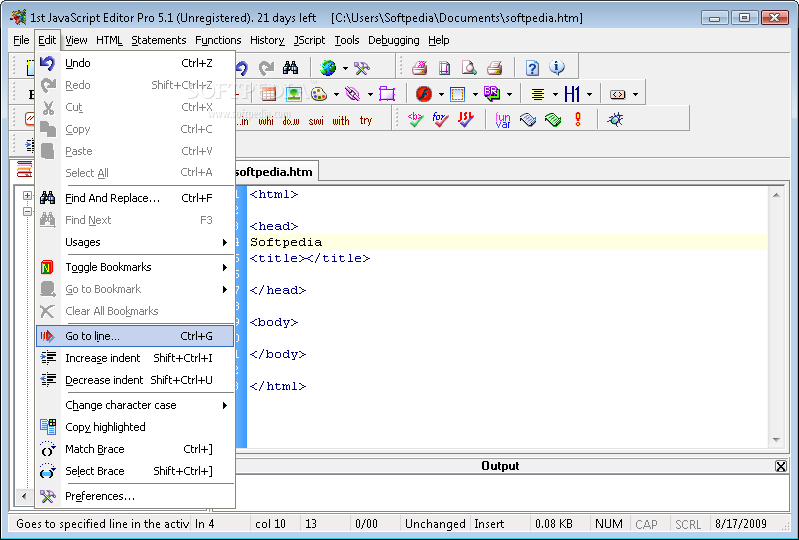Click the <title></title> line in editor
Screen dimensions: 799x540
310,258
